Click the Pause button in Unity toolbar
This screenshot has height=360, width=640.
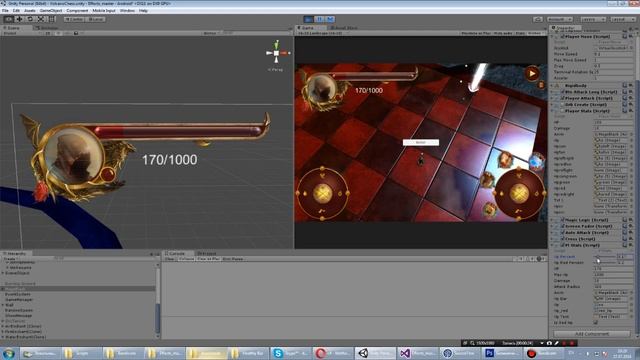(x=320, y=19)
